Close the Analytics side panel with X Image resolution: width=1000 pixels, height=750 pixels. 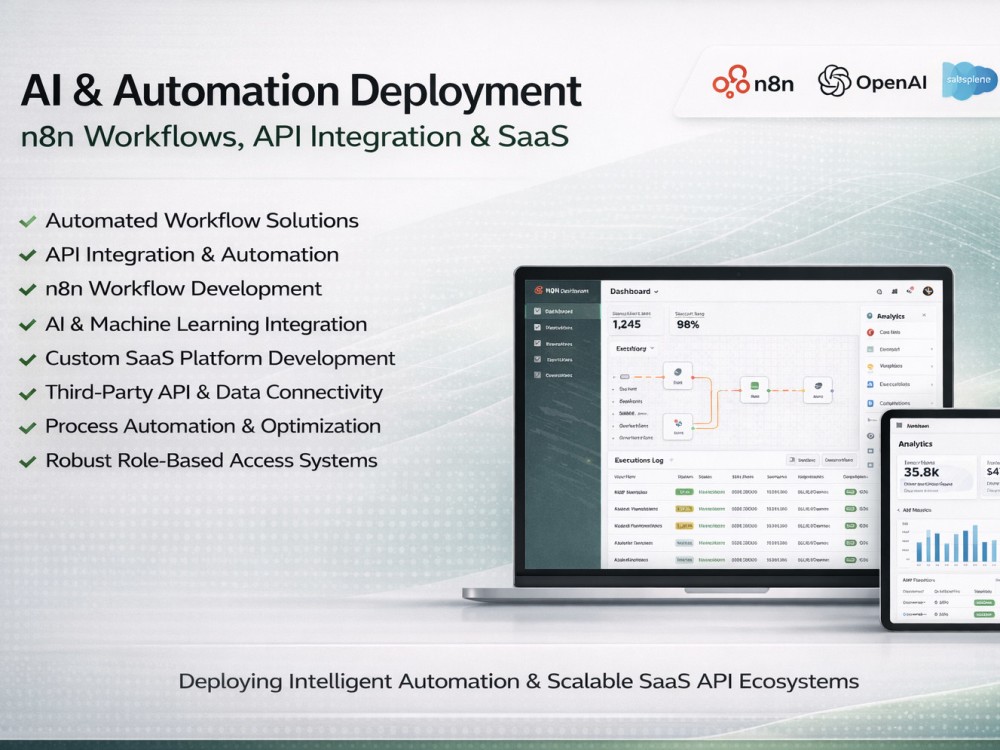(924, 315)
